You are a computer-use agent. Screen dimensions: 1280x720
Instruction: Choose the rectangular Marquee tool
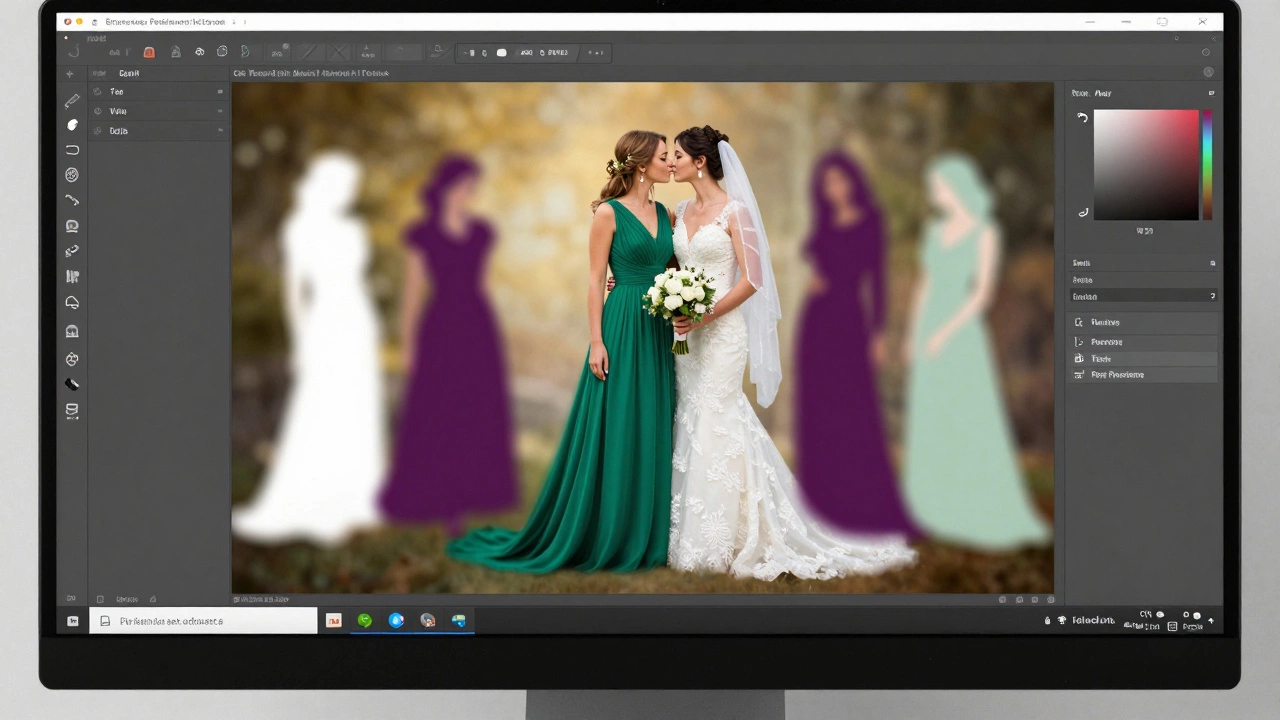tap(72, 150)
